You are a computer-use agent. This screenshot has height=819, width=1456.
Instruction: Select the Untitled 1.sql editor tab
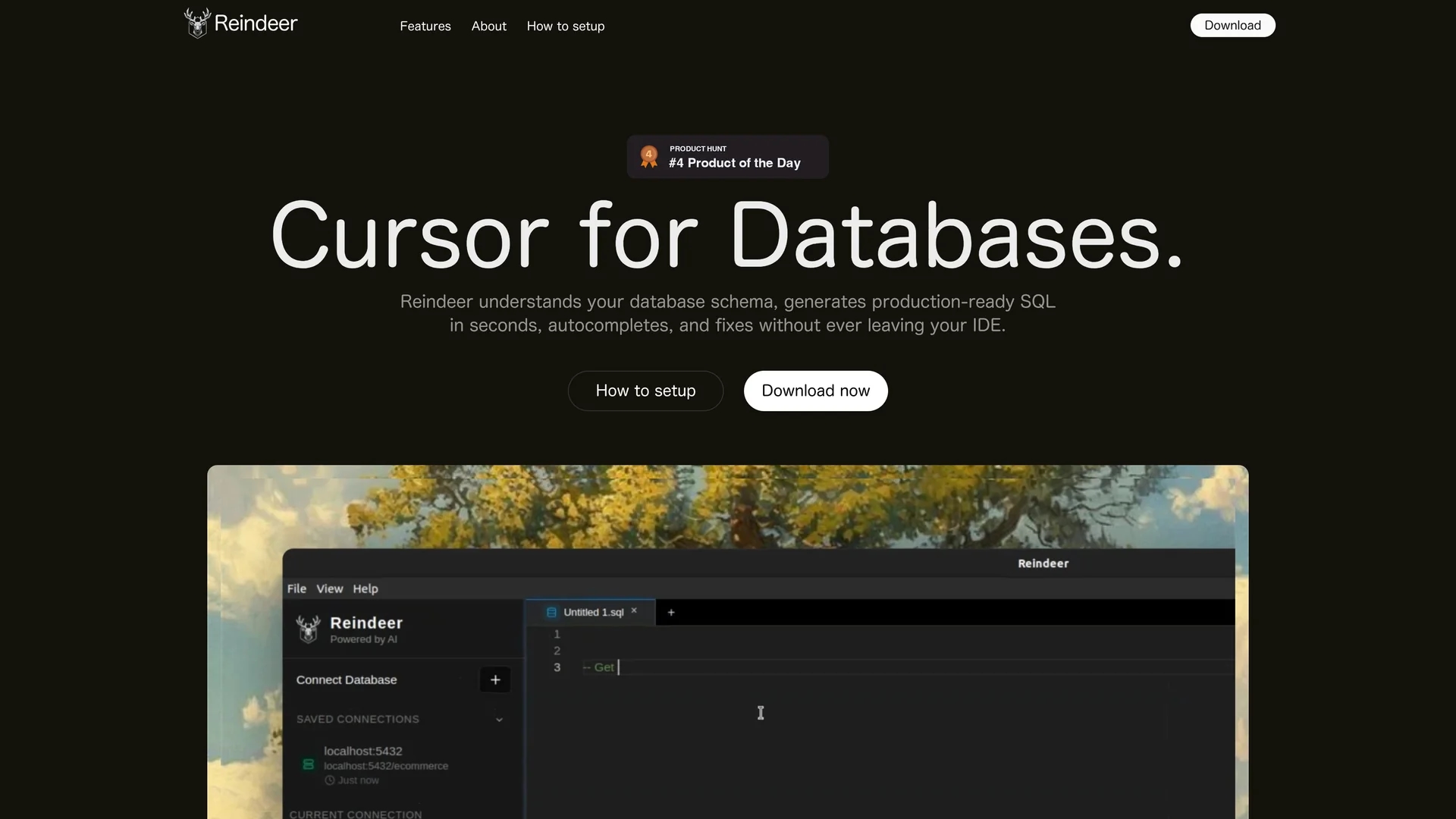click(x=591, y=613)
